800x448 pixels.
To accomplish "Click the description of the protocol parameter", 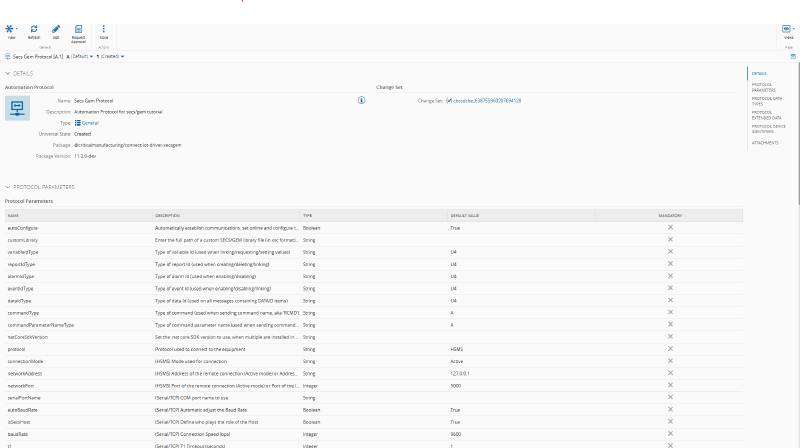I will [x=200, y=350].
